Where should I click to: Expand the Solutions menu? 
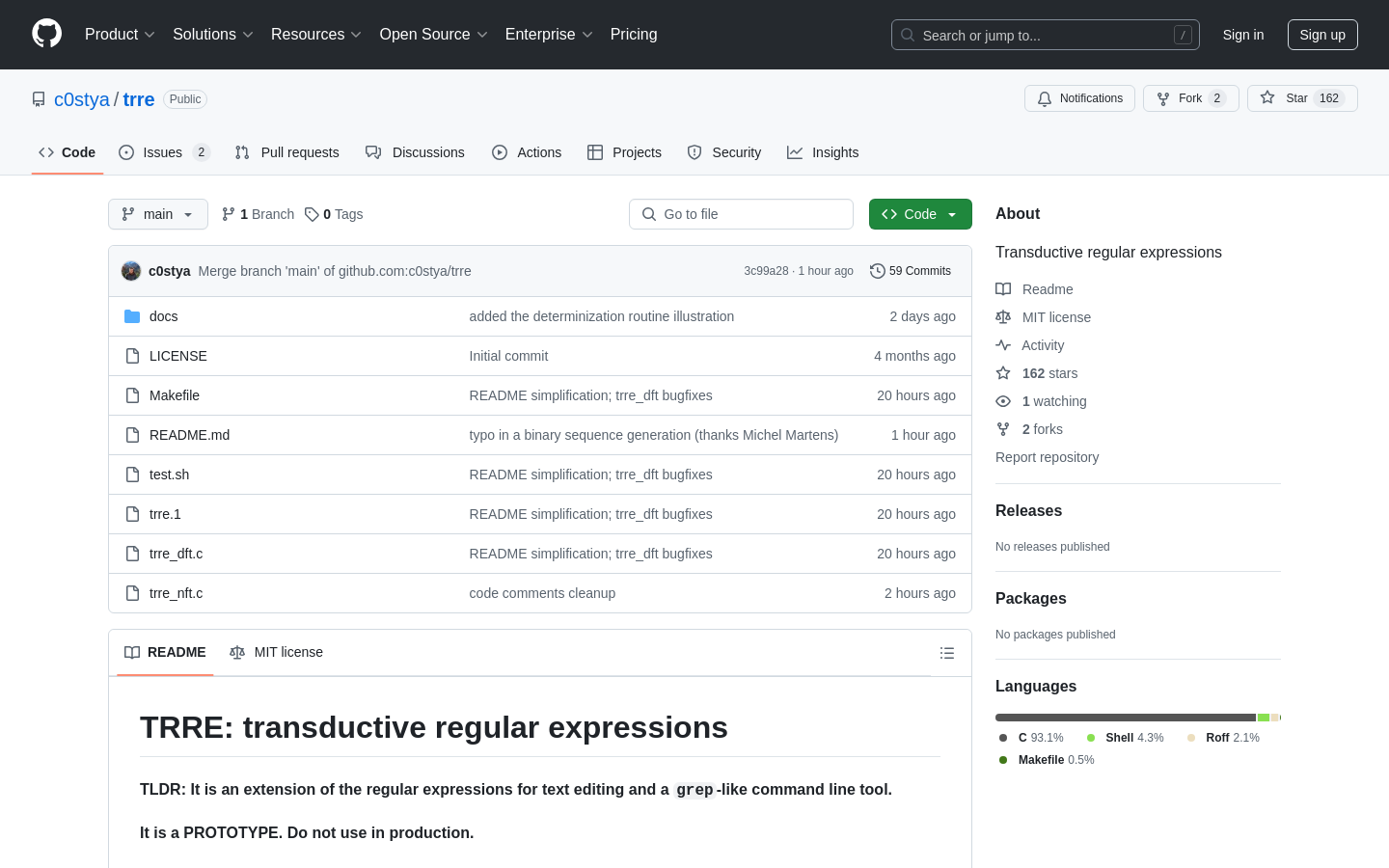[213, 35]
